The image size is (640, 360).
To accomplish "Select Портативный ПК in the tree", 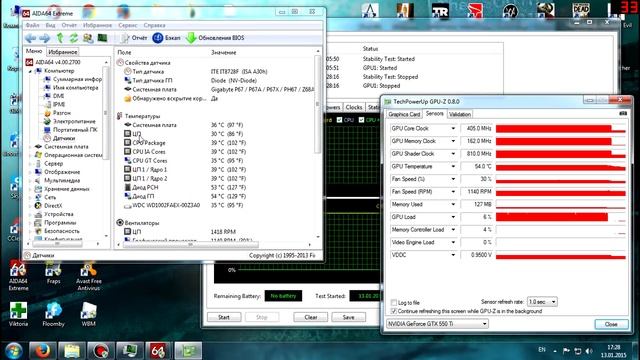I will click(x=75, y=130).
